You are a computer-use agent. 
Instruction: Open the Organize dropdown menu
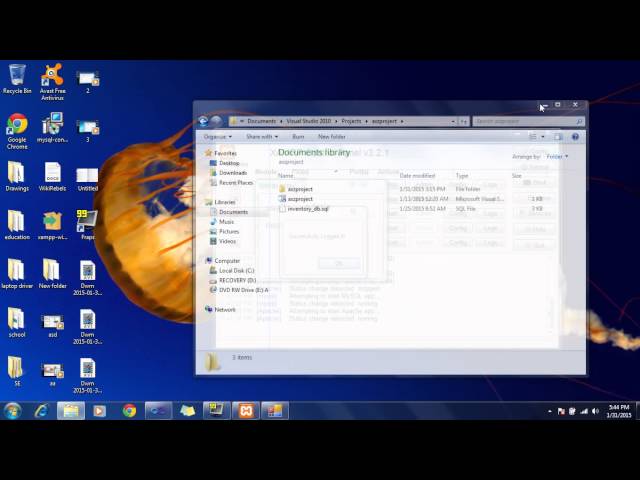(218, 137)
